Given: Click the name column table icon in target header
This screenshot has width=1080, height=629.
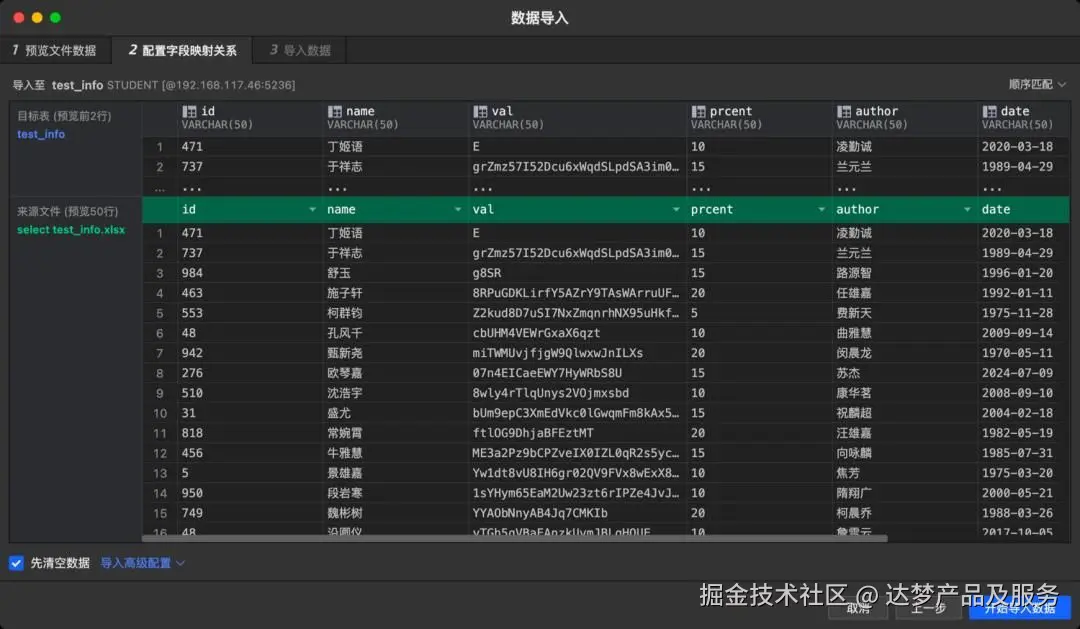Looking at the screenshot, I should click(x=335, y=111).
